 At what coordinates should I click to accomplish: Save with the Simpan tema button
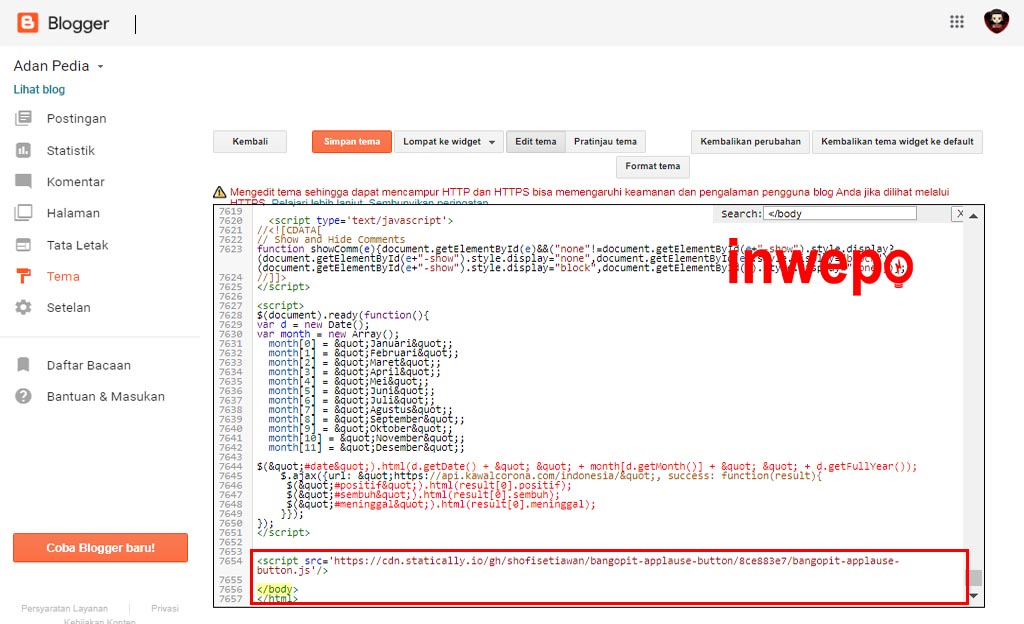pyautogui.click(x=351, y=142)
